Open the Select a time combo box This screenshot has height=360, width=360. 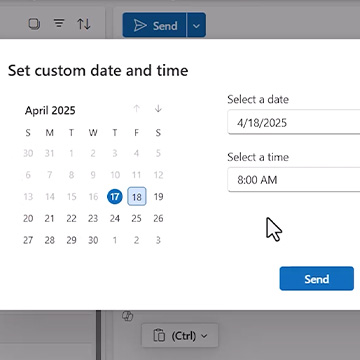point(294,180)
